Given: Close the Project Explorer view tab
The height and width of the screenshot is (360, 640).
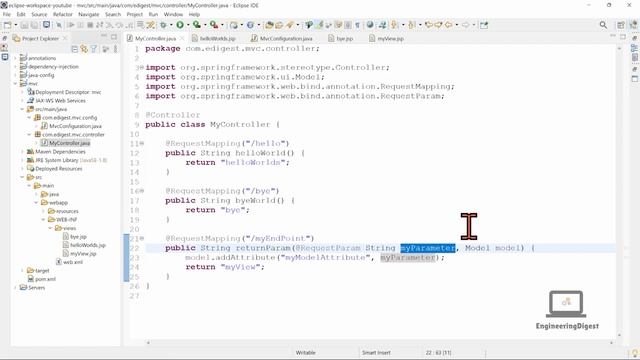Looking at the screenshot, I should (64, 38).
